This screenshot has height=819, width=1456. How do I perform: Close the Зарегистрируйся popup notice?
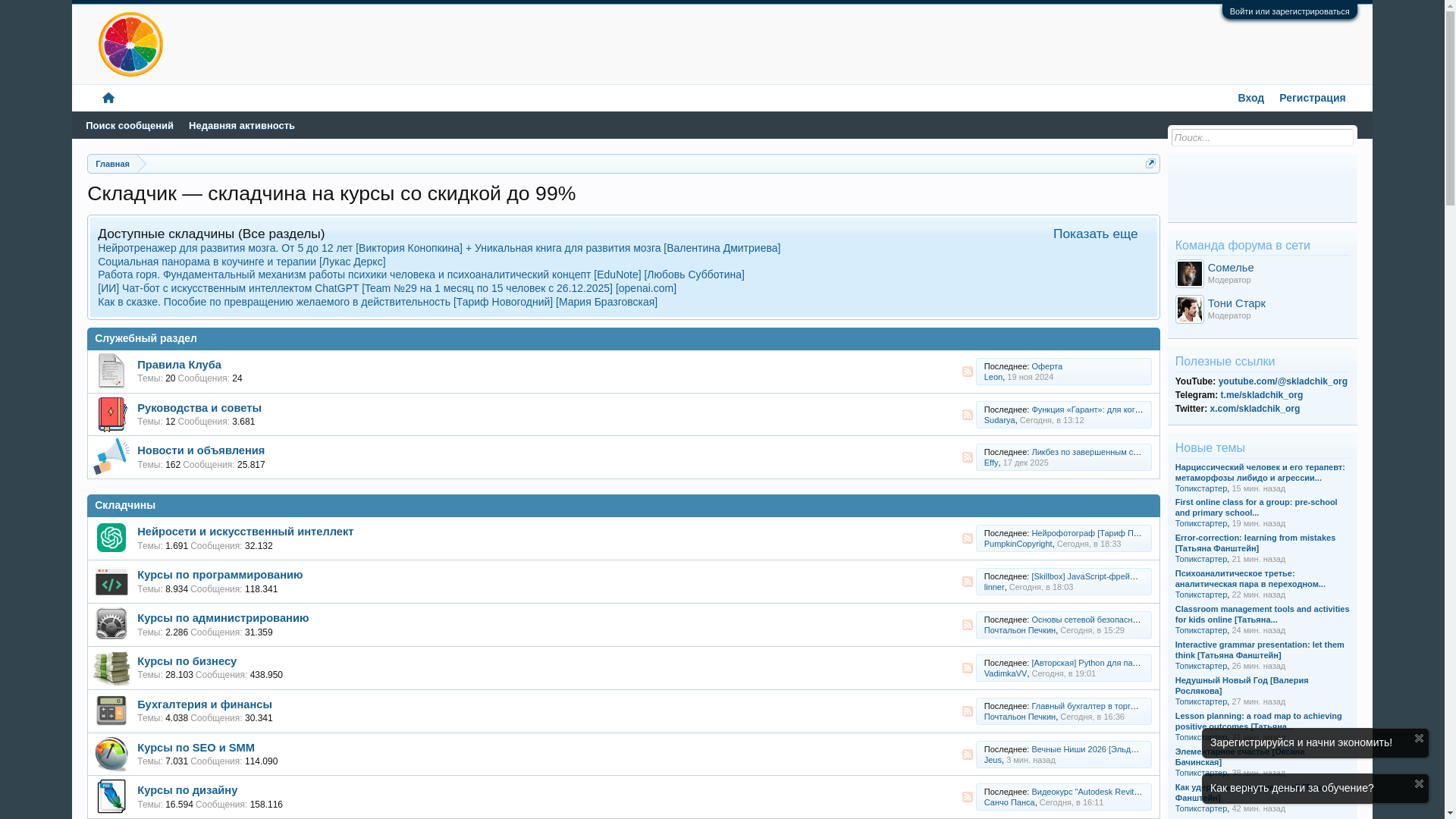point(1419,738)
